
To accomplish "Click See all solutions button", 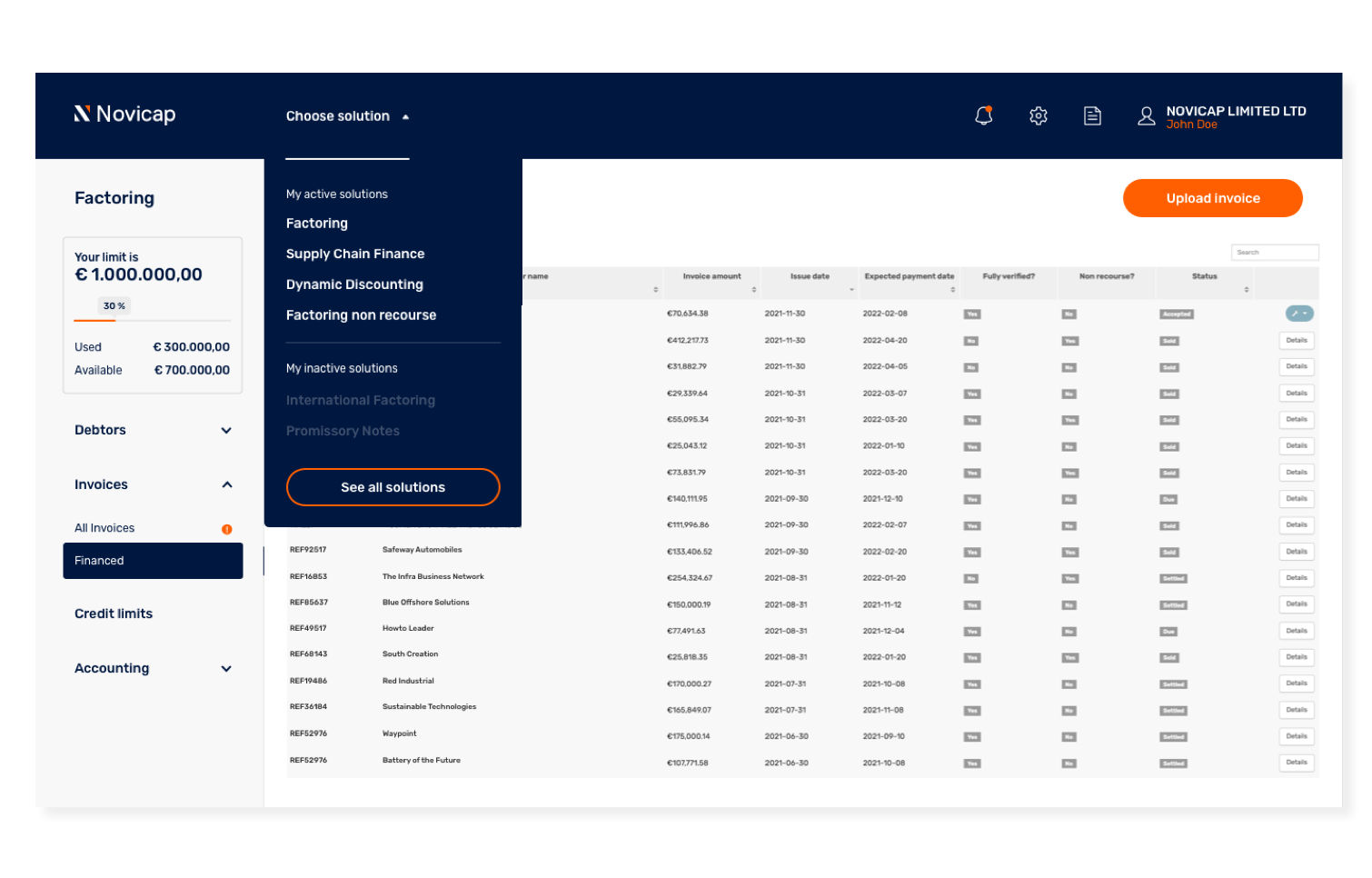I will pos(393,487).
